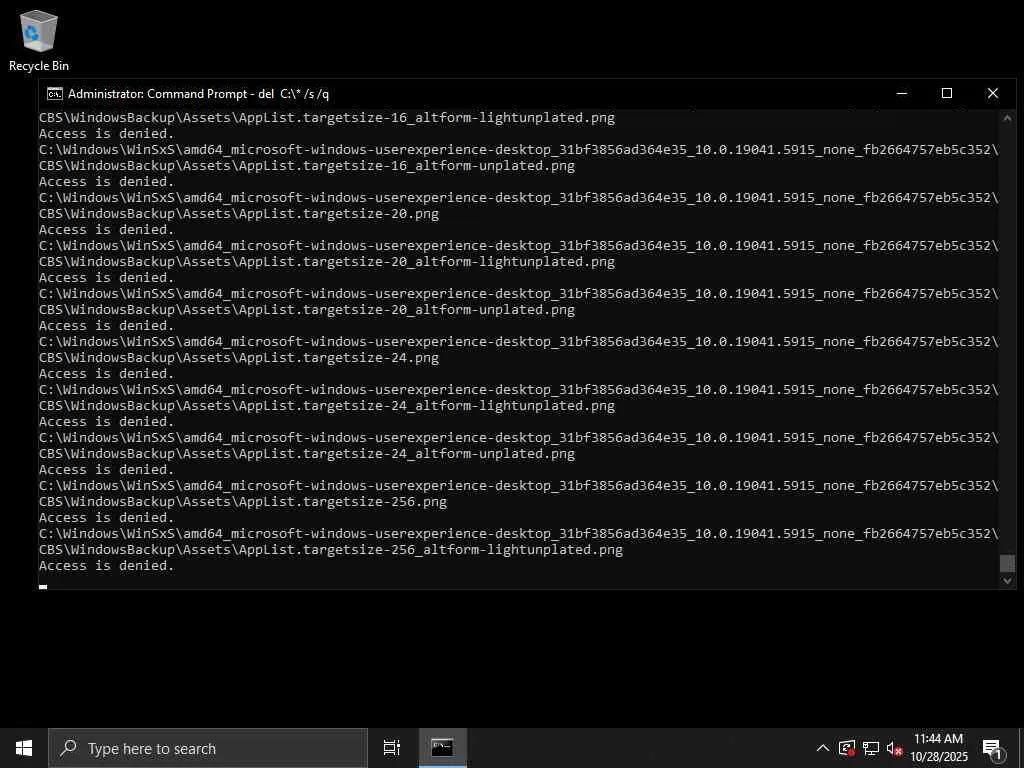
Task: Click the console scrollbar down arrow
Action: tap(1007, 581)
